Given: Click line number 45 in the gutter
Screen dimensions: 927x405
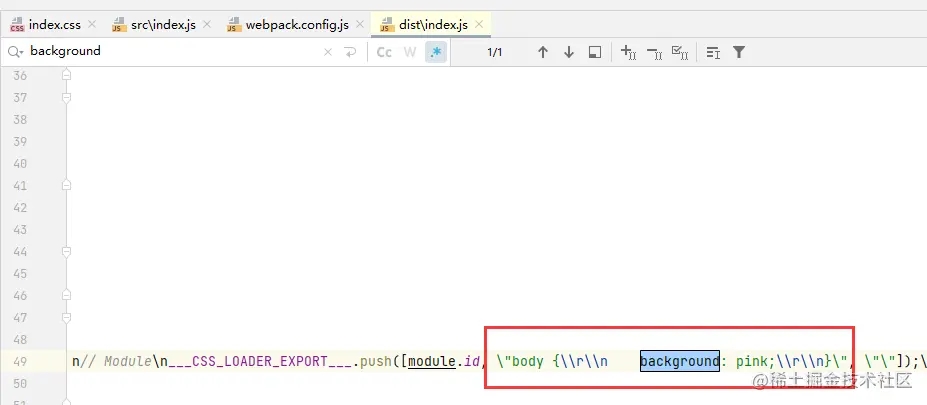Looking at the screenshot, I should tap(20, 274).
